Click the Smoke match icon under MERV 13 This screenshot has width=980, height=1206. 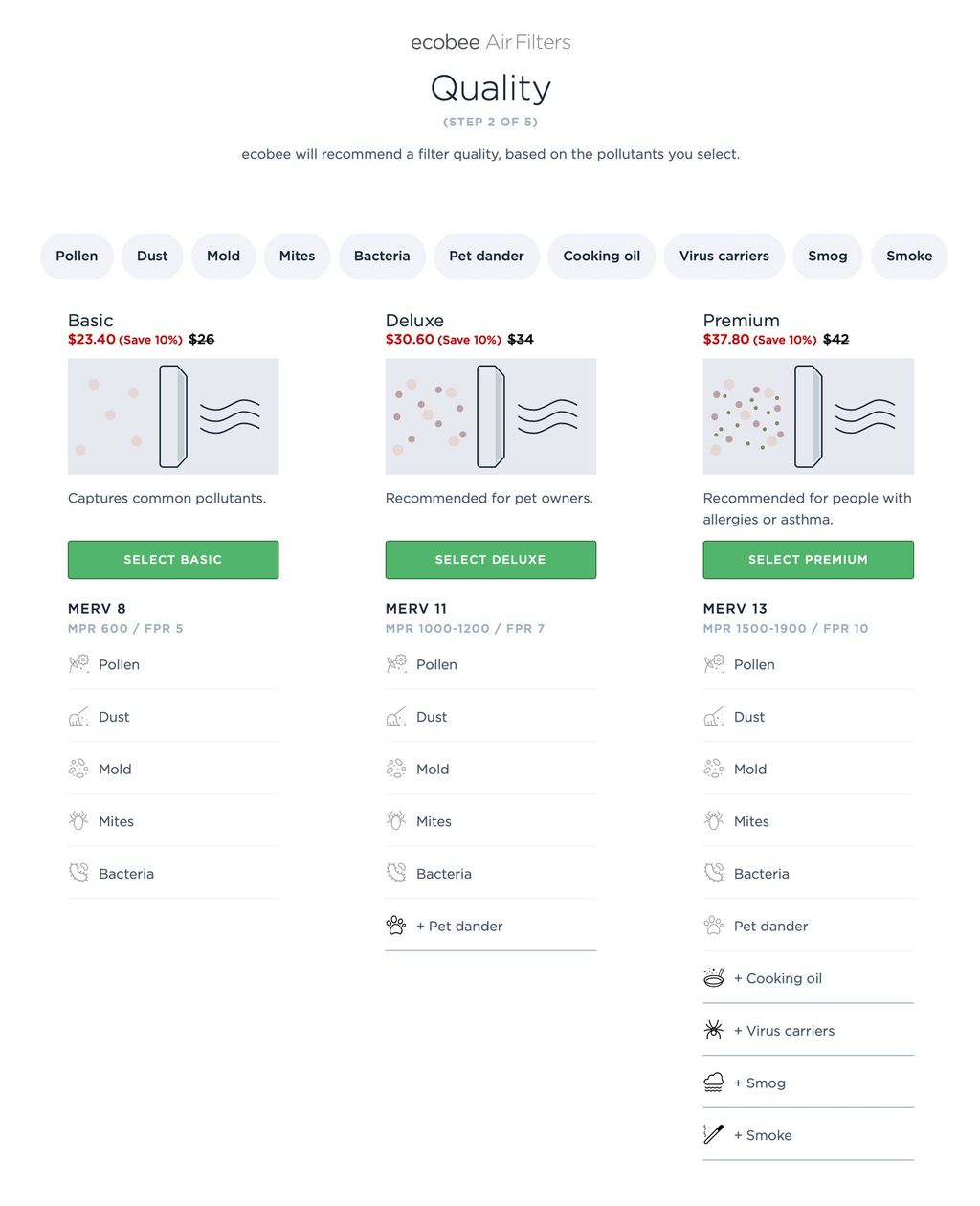[x=715, y=1134]
